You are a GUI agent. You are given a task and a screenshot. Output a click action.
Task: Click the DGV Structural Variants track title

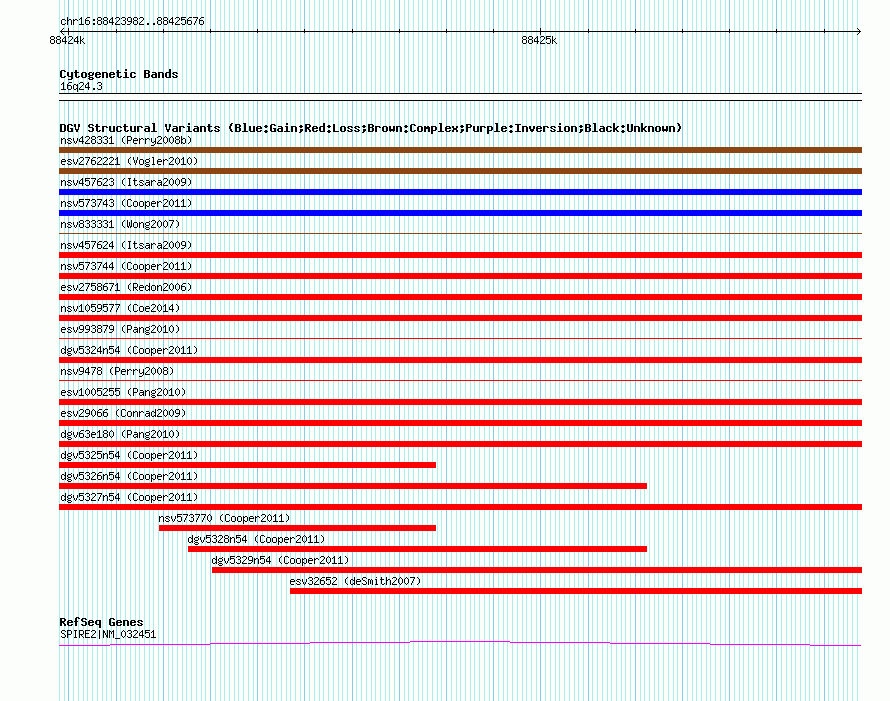(x=371, y=128)
